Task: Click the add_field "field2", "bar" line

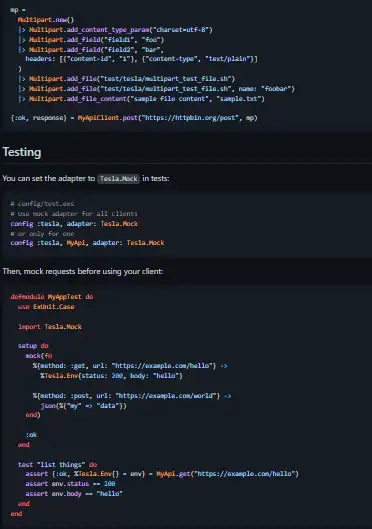Action: (x=91, y=50)
